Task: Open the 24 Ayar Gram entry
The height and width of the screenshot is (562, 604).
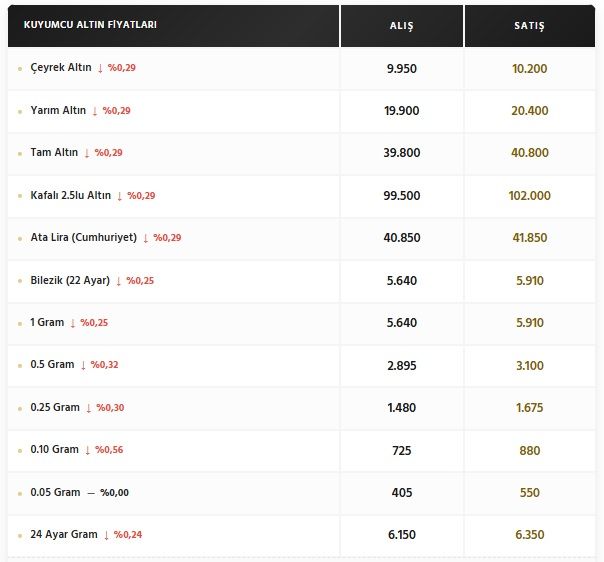Action: tap(64, 534)
